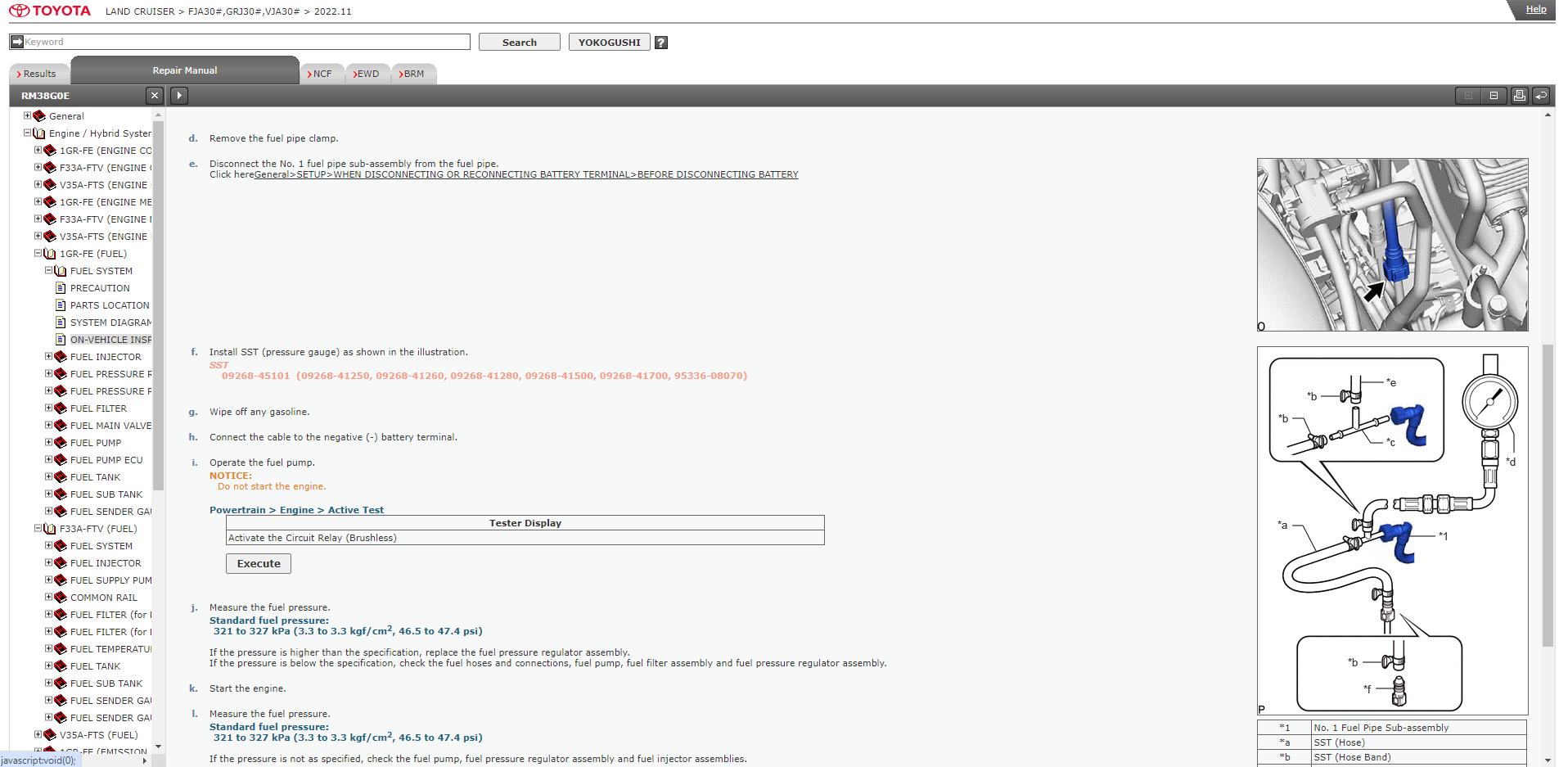Switch to the NCF tab
The width and height of the screenshot is (1568, 767).
pos(322,74)
